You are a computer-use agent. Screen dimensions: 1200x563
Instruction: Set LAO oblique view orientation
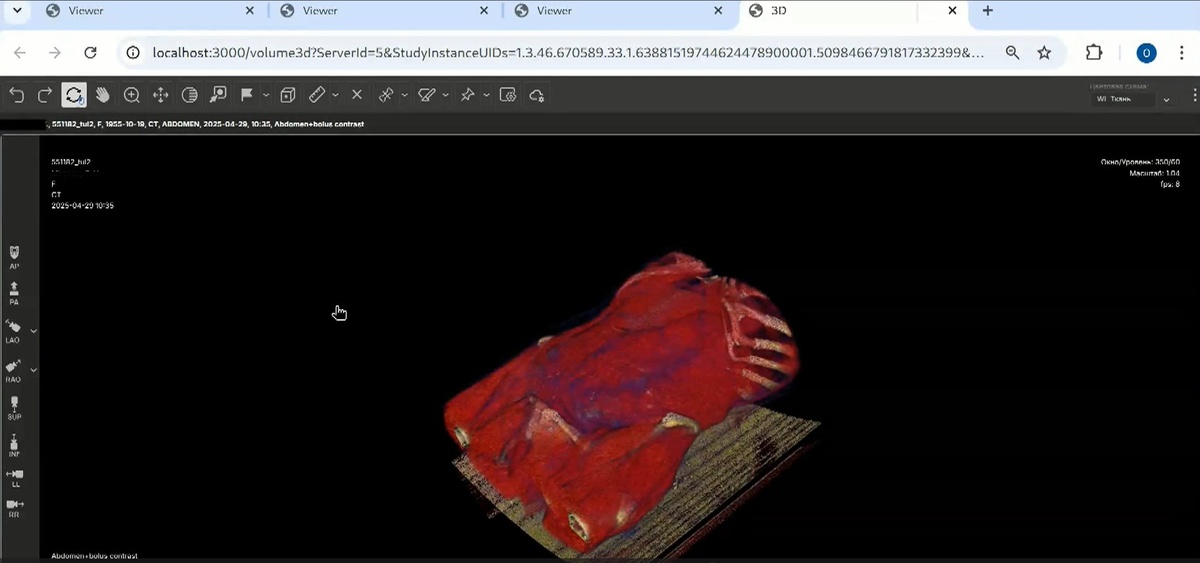pyautogui.click(x=14, y=331)
